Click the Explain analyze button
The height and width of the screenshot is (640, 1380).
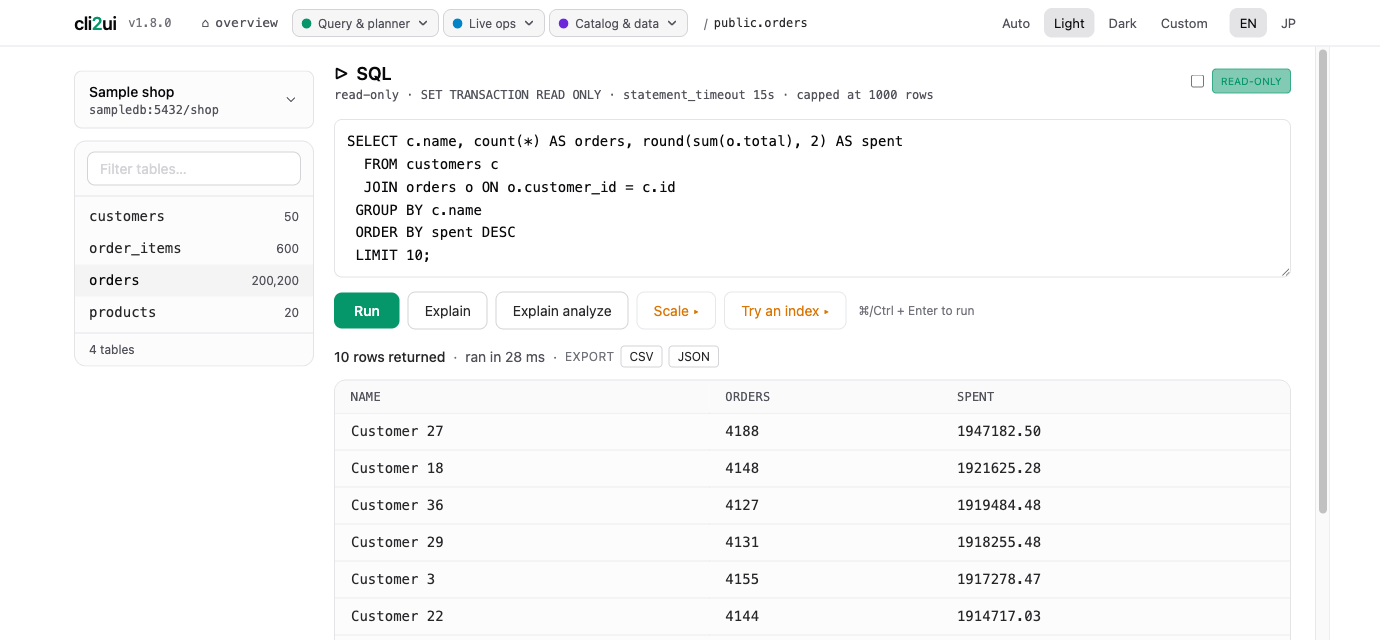click(562, 311)
